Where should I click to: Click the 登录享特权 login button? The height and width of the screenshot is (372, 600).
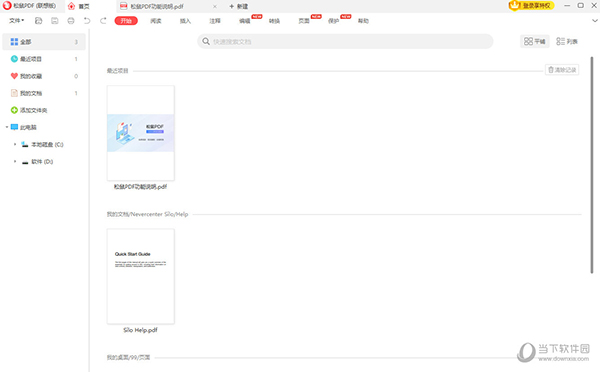532,5
